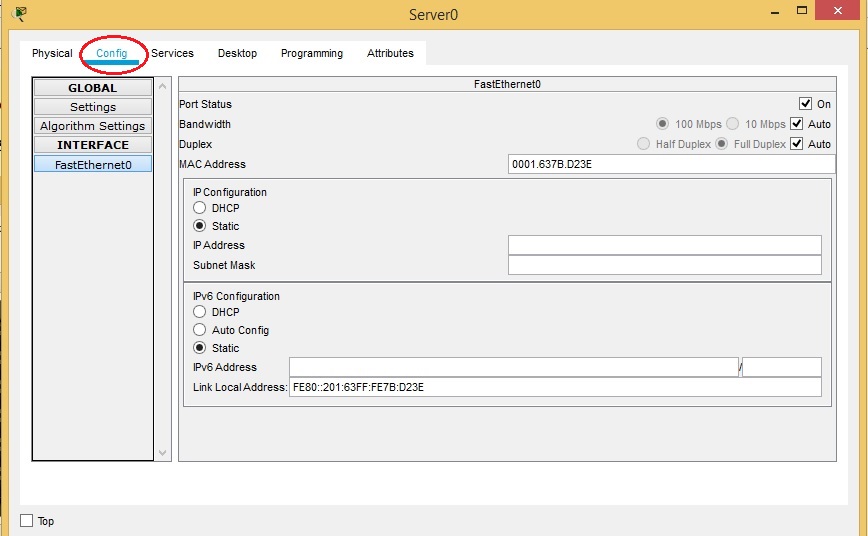Select the Attributes tab
This screenshot has width=868, height=536.
(x=390, y=53)
